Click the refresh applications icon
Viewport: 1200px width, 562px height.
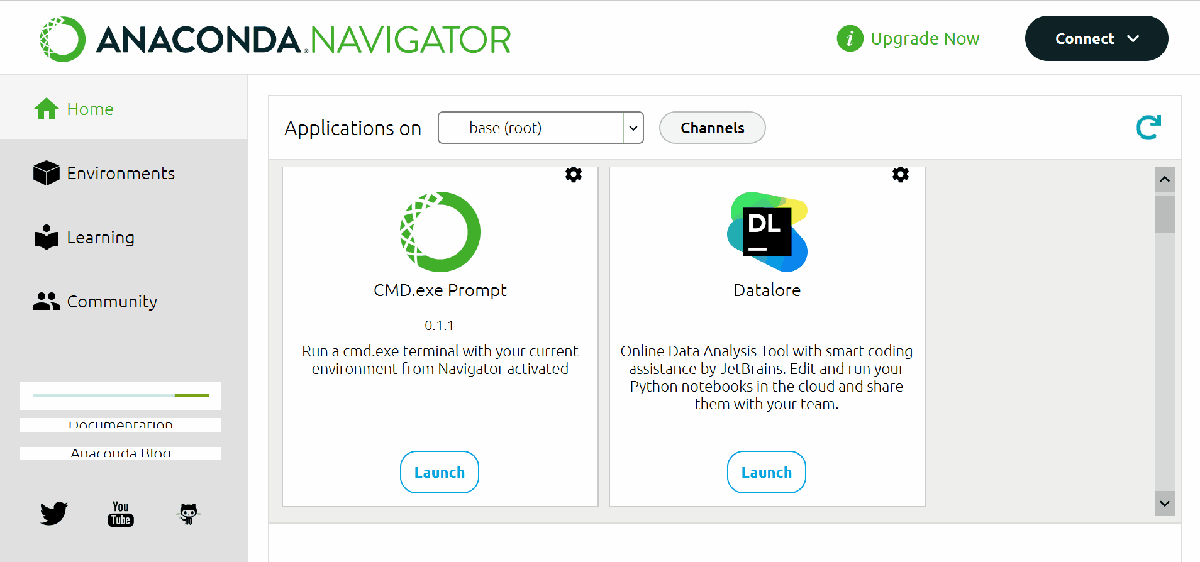tap(1148, 127)
